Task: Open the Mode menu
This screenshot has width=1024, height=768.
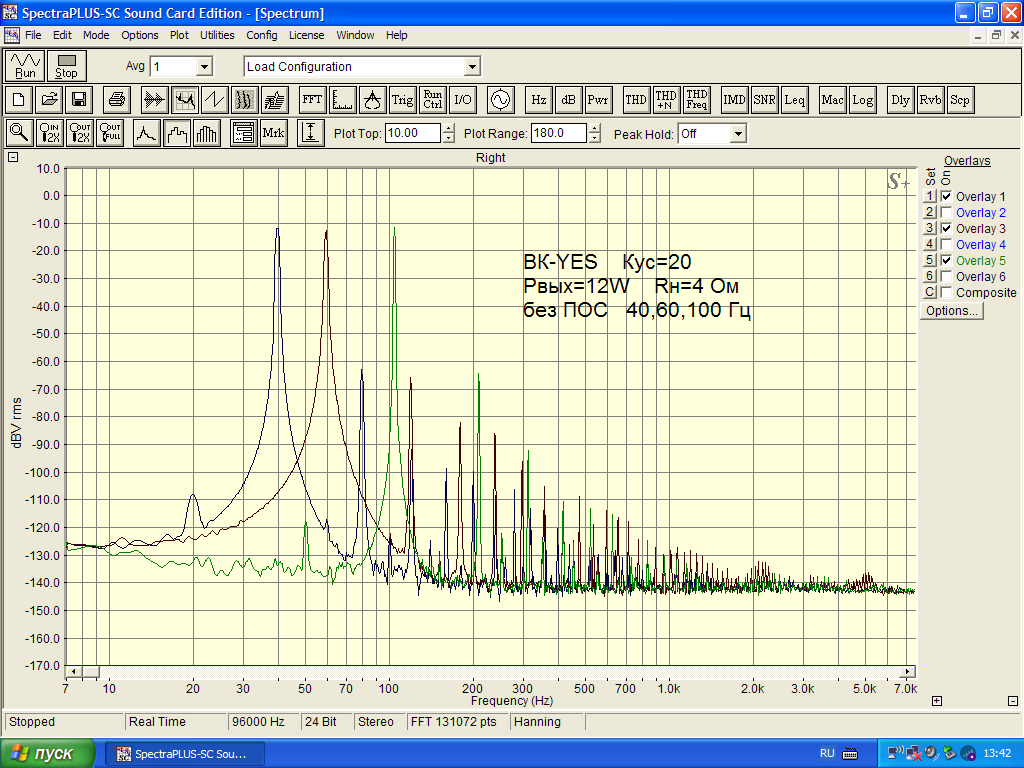Action: (96, 35)
